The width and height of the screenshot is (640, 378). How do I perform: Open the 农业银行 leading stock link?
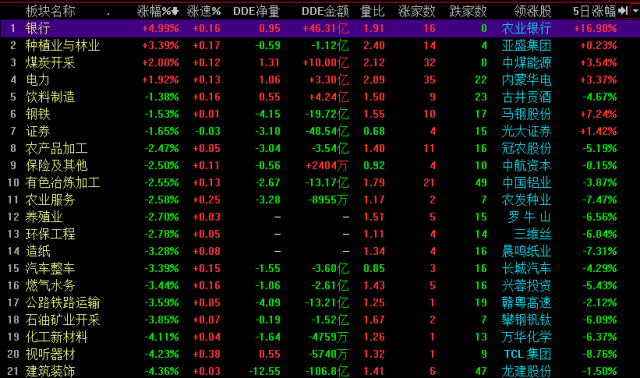526,28
